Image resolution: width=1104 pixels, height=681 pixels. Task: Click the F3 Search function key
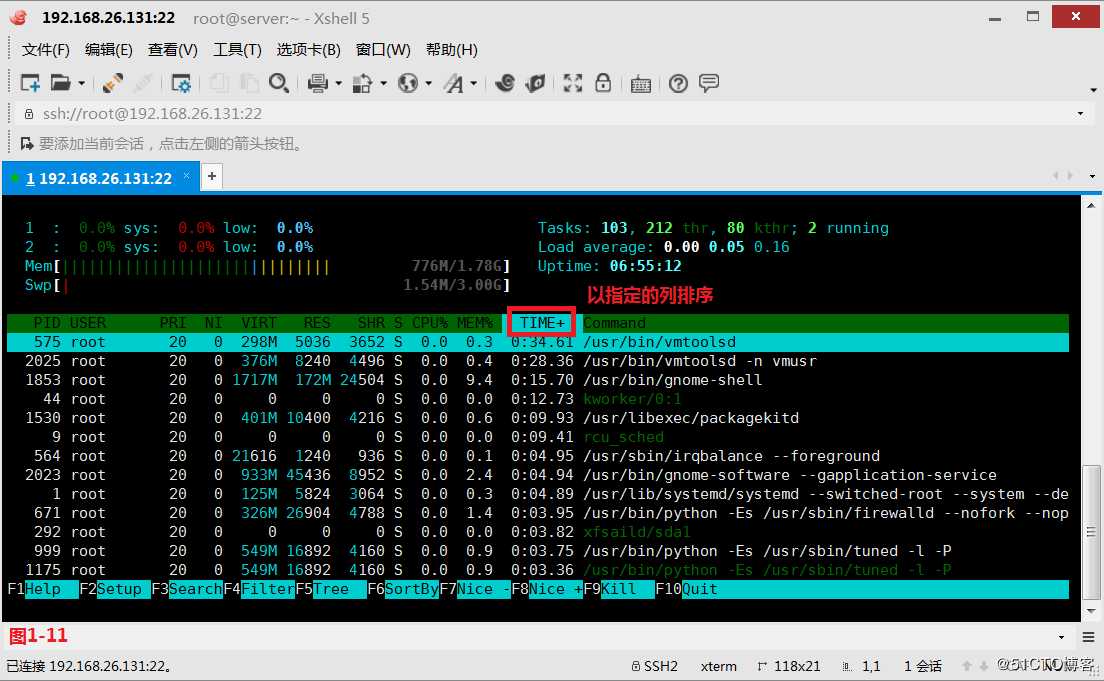187,589
